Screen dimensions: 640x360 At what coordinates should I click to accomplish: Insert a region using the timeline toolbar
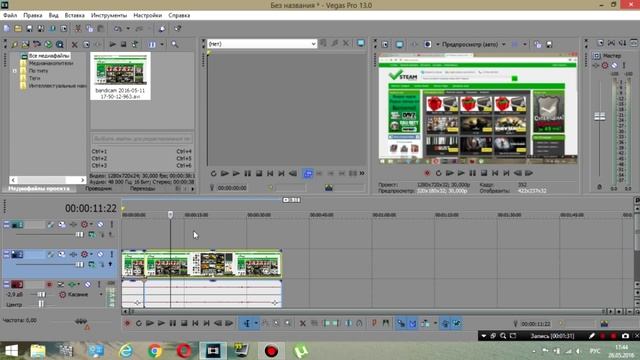click(385, 323)
